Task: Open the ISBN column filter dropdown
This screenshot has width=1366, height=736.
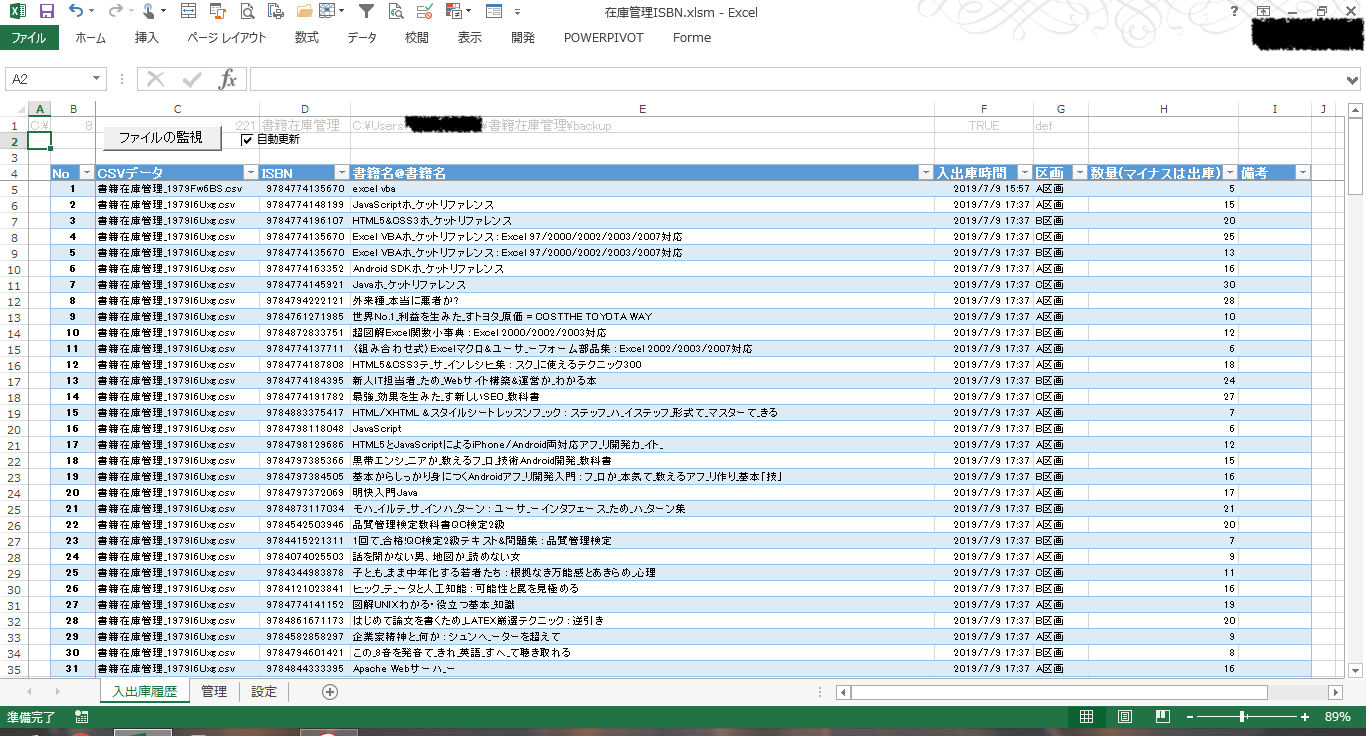Action: [340, 173]
